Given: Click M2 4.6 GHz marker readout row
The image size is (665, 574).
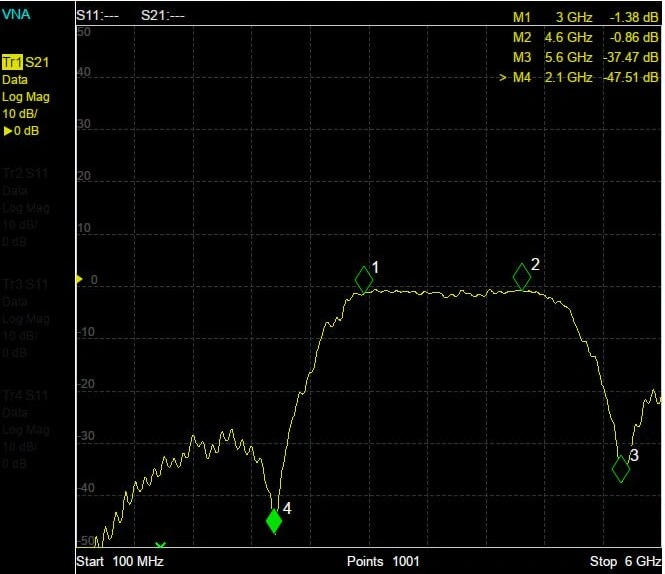Looking at the screenshot, I should pos(585,37).
